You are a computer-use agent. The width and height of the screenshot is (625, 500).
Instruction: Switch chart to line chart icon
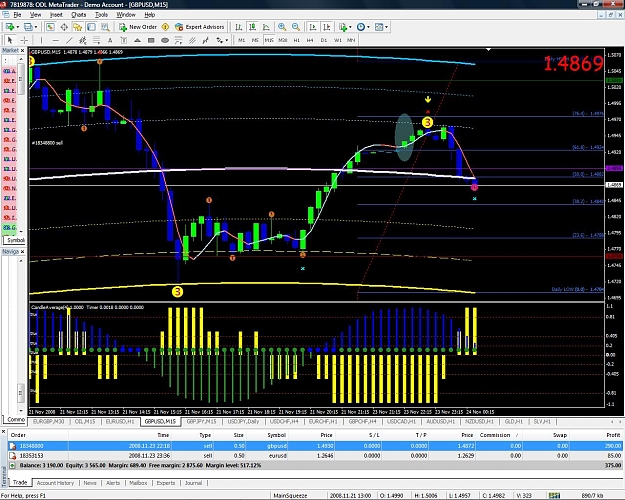tap(266, 27)
